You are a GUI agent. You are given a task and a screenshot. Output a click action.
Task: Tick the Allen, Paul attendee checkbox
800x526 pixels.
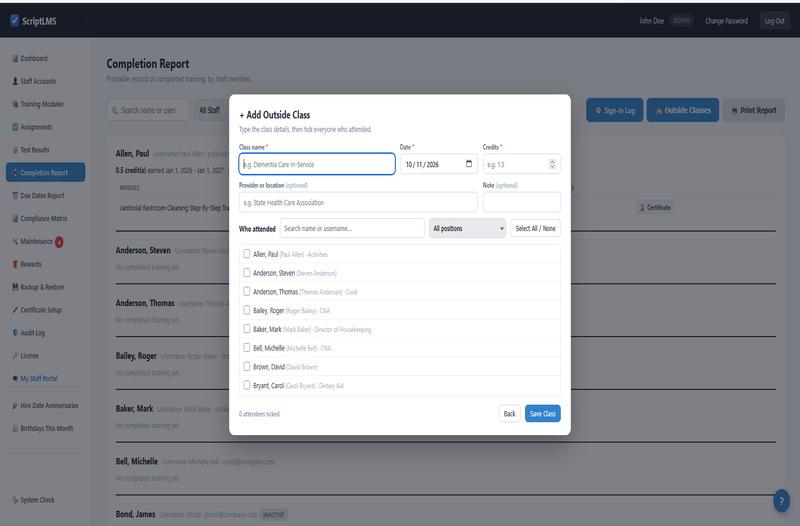[x=247, y=254]
